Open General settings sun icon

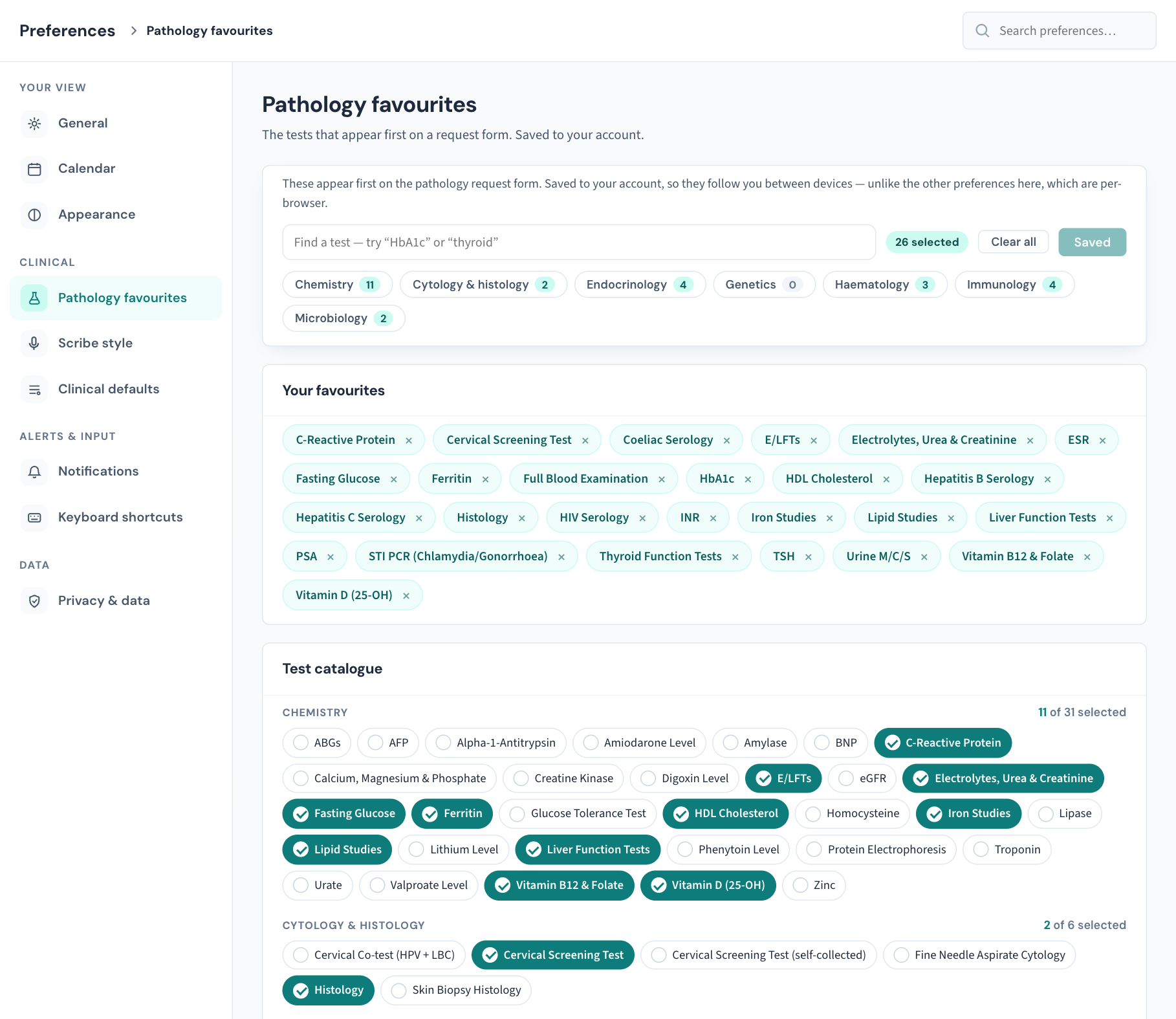(x=34, y=124)
